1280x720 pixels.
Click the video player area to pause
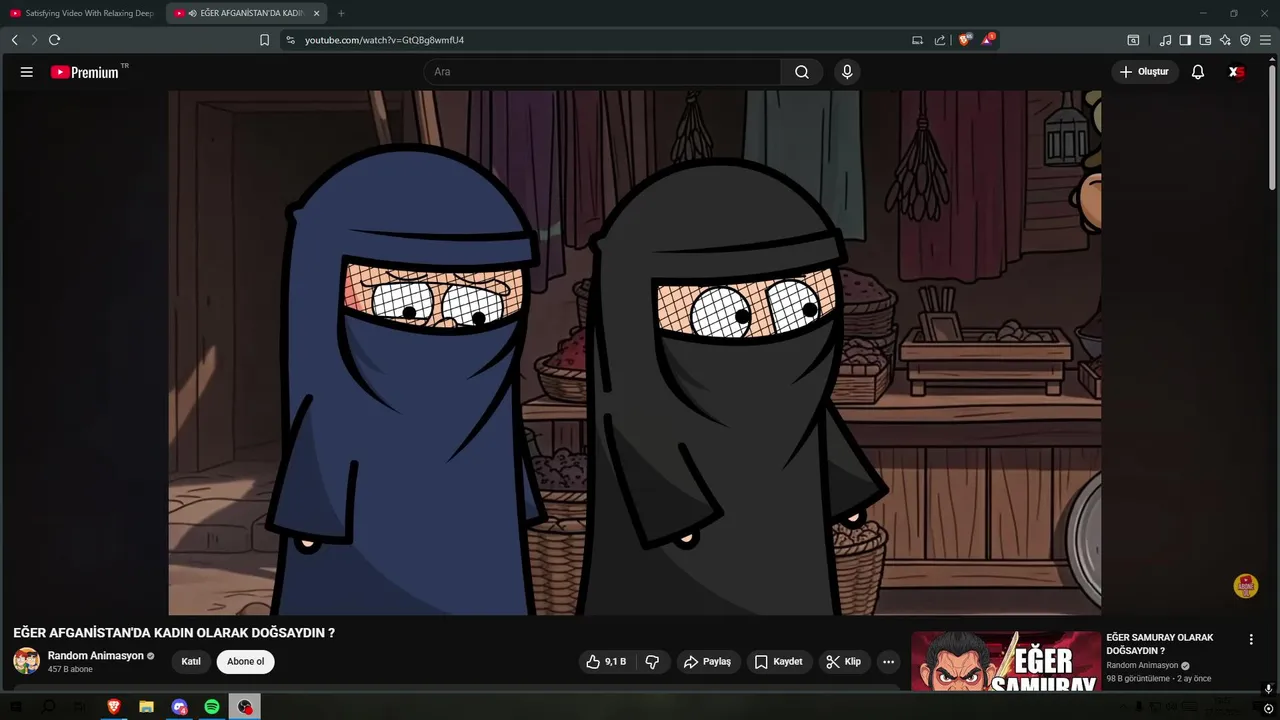(x=634, y=352)
